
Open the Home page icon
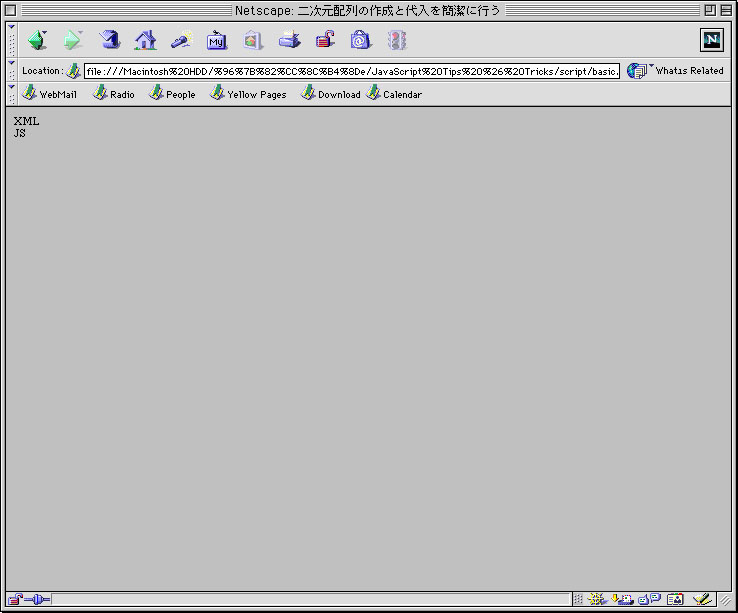[145, 40]
